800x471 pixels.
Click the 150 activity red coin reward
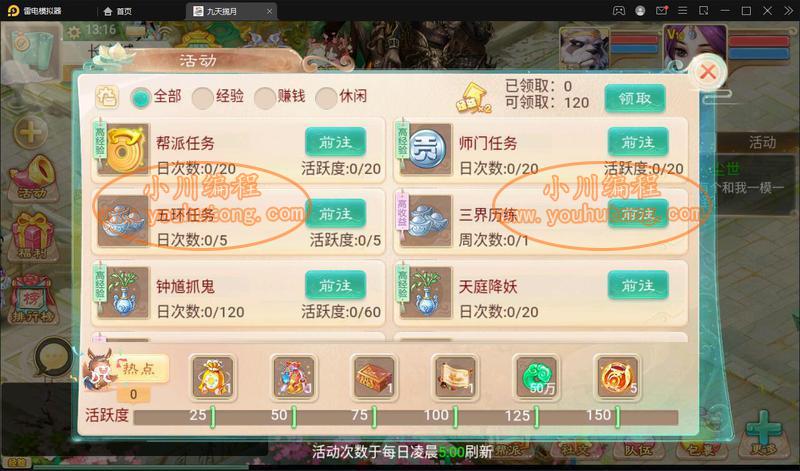pyautogui.click(x=617, y=377)
